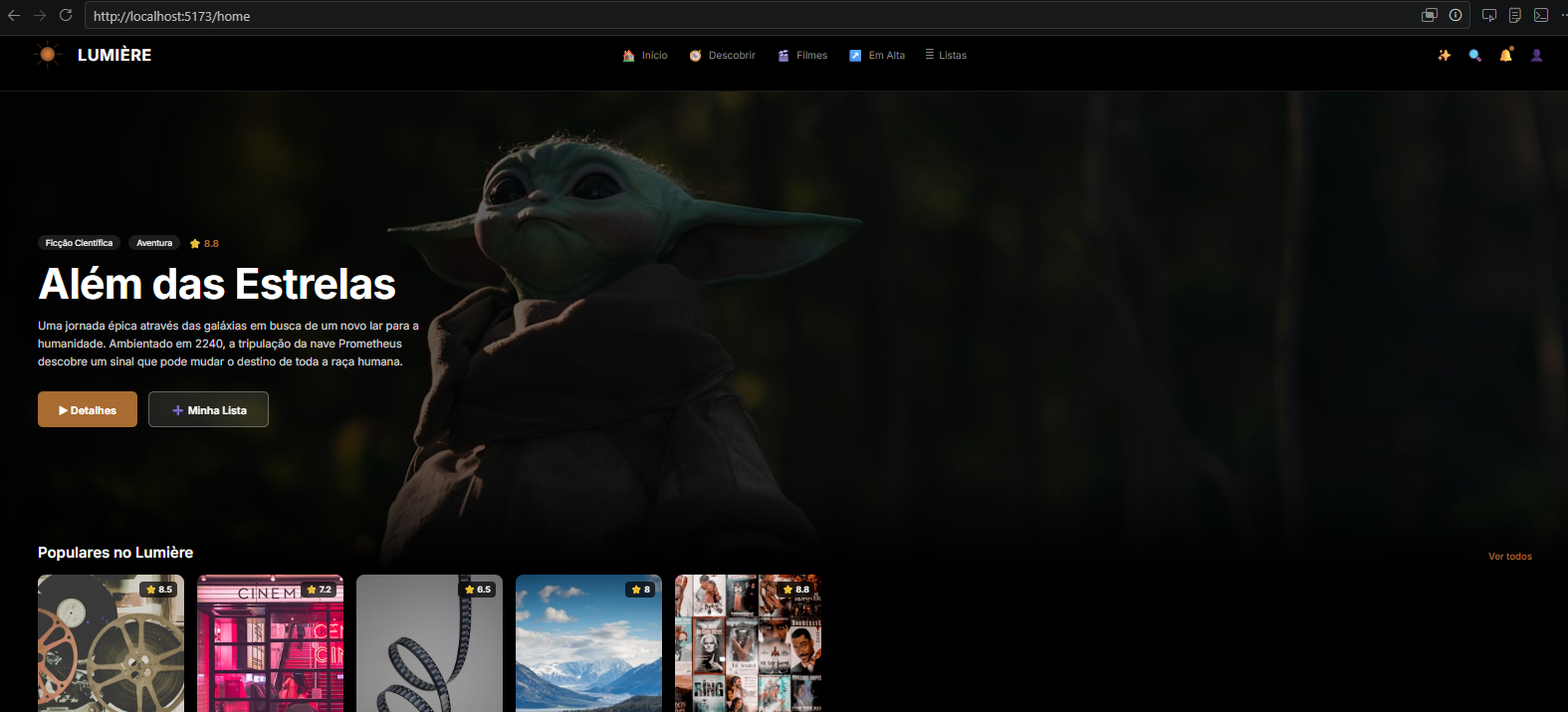Click the Aventura genre tag
The width and height of the screenshot is (1568, 712).
pyautogui.click(x=154, y=243)
